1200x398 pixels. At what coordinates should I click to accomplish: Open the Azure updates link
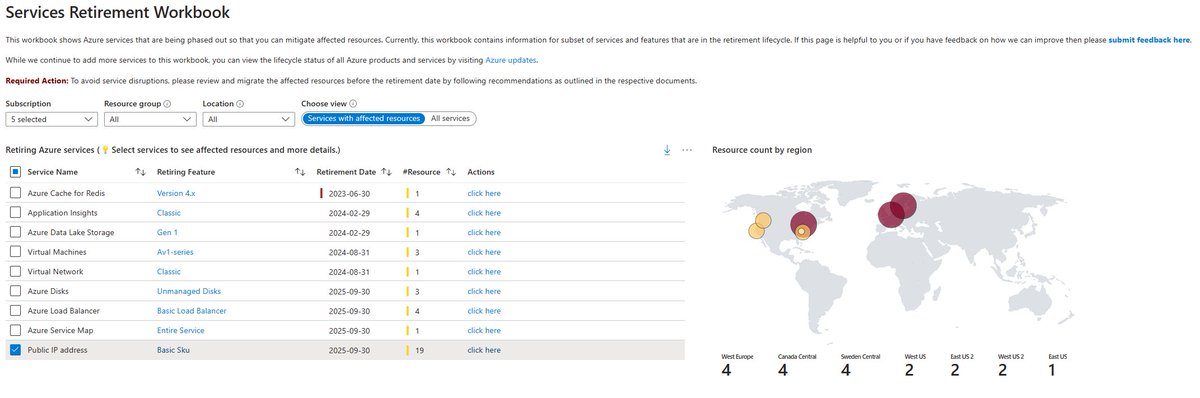pyautogui.click(x=511, y=60)
